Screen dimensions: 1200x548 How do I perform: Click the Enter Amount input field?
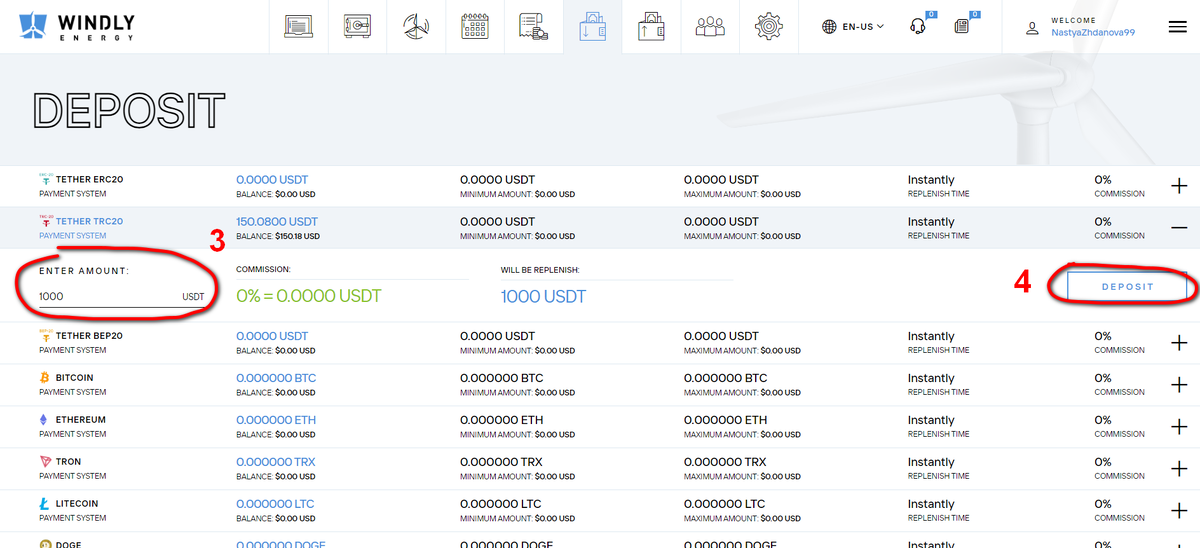122,297
